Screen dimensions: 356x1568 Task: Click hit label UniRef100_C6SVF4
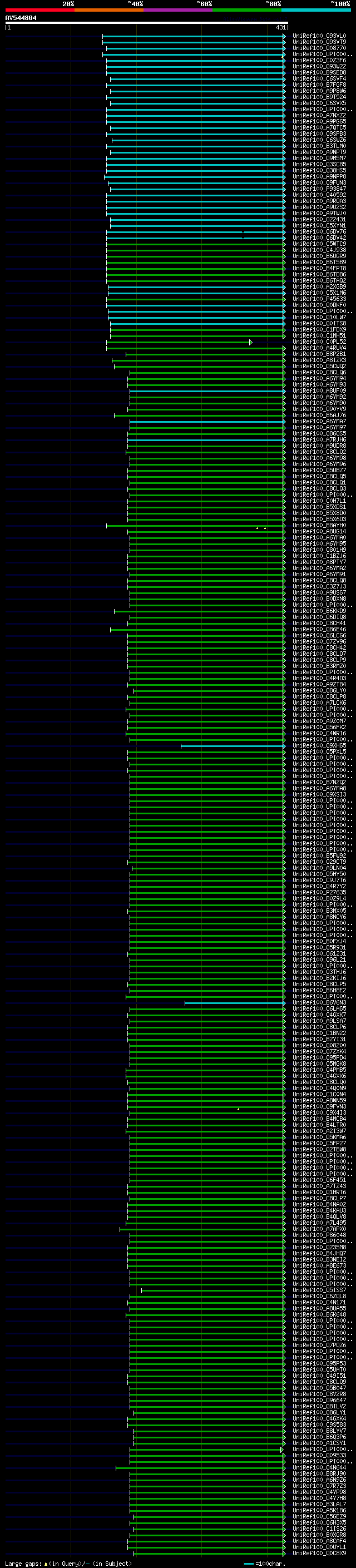(319, 78)
